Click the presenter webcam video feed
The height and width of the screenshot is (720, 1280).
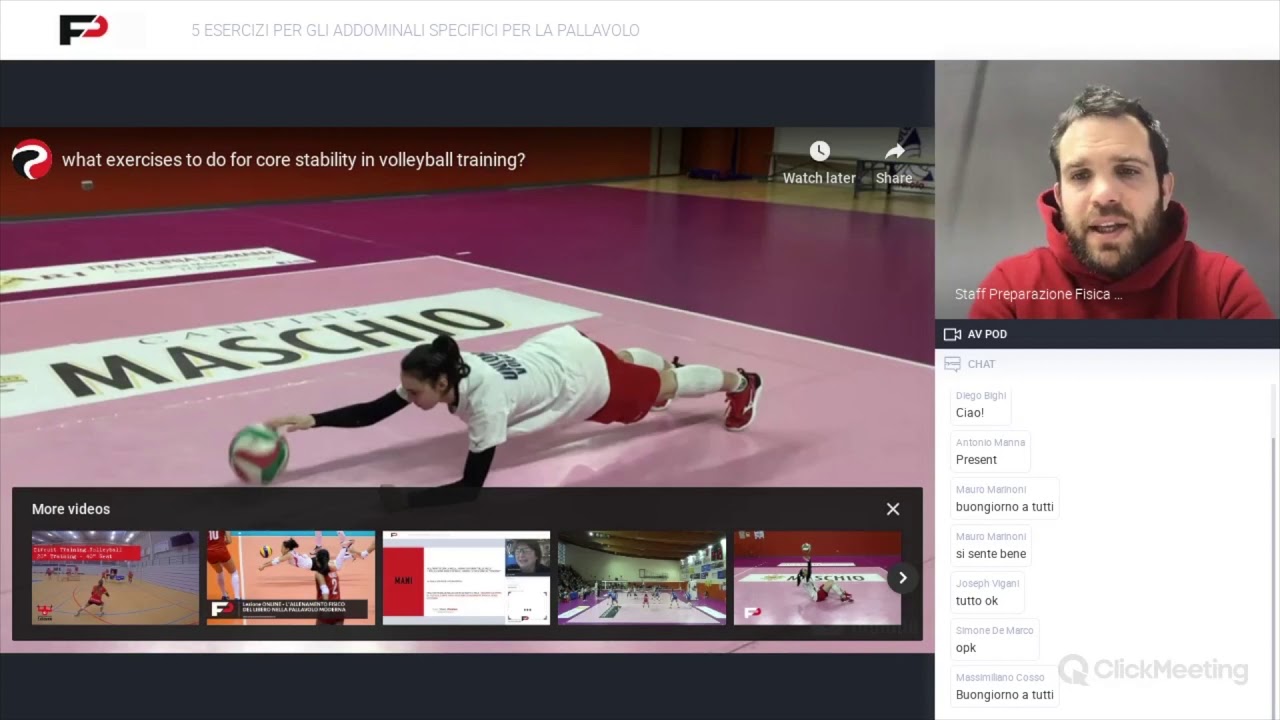[1107, 190]
